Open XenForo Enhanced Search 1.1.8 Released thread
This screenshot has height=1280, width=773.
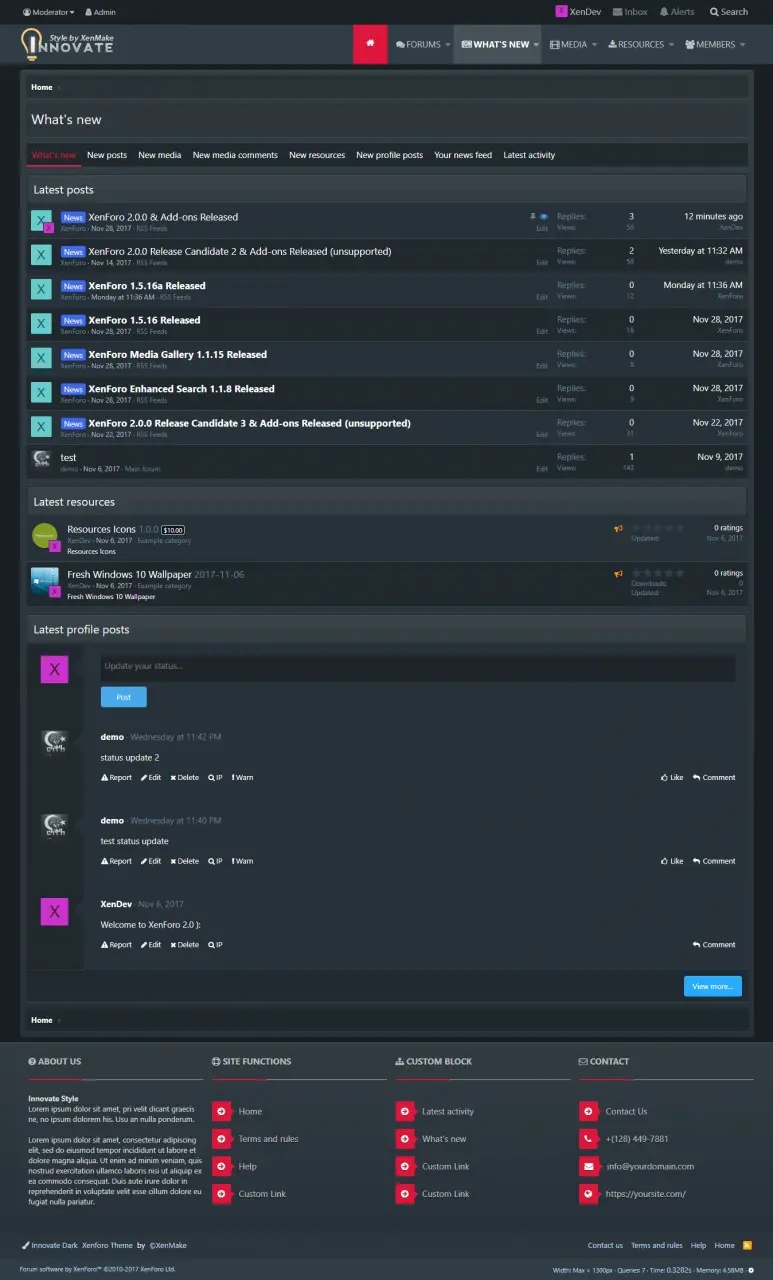click(181, 389)
